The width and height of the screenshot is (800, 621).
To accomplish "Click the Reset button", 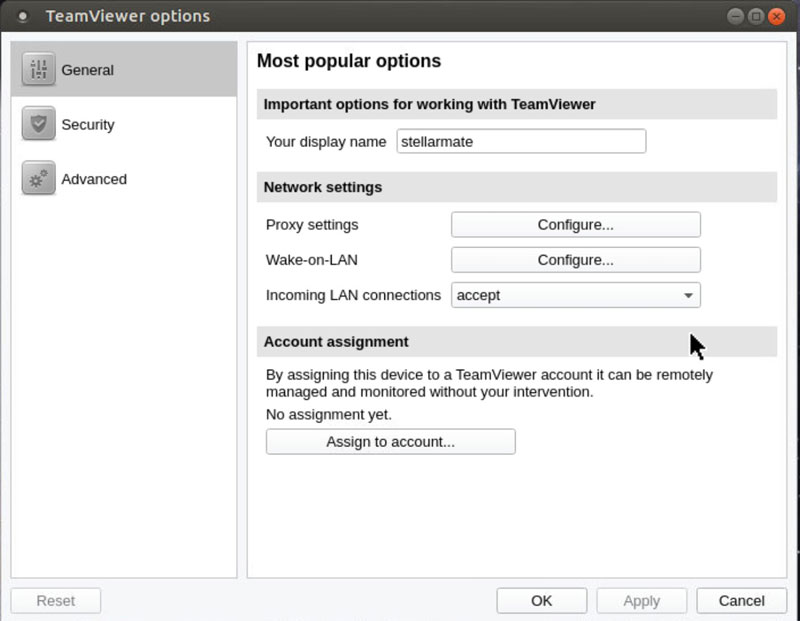I will [56, 601].
